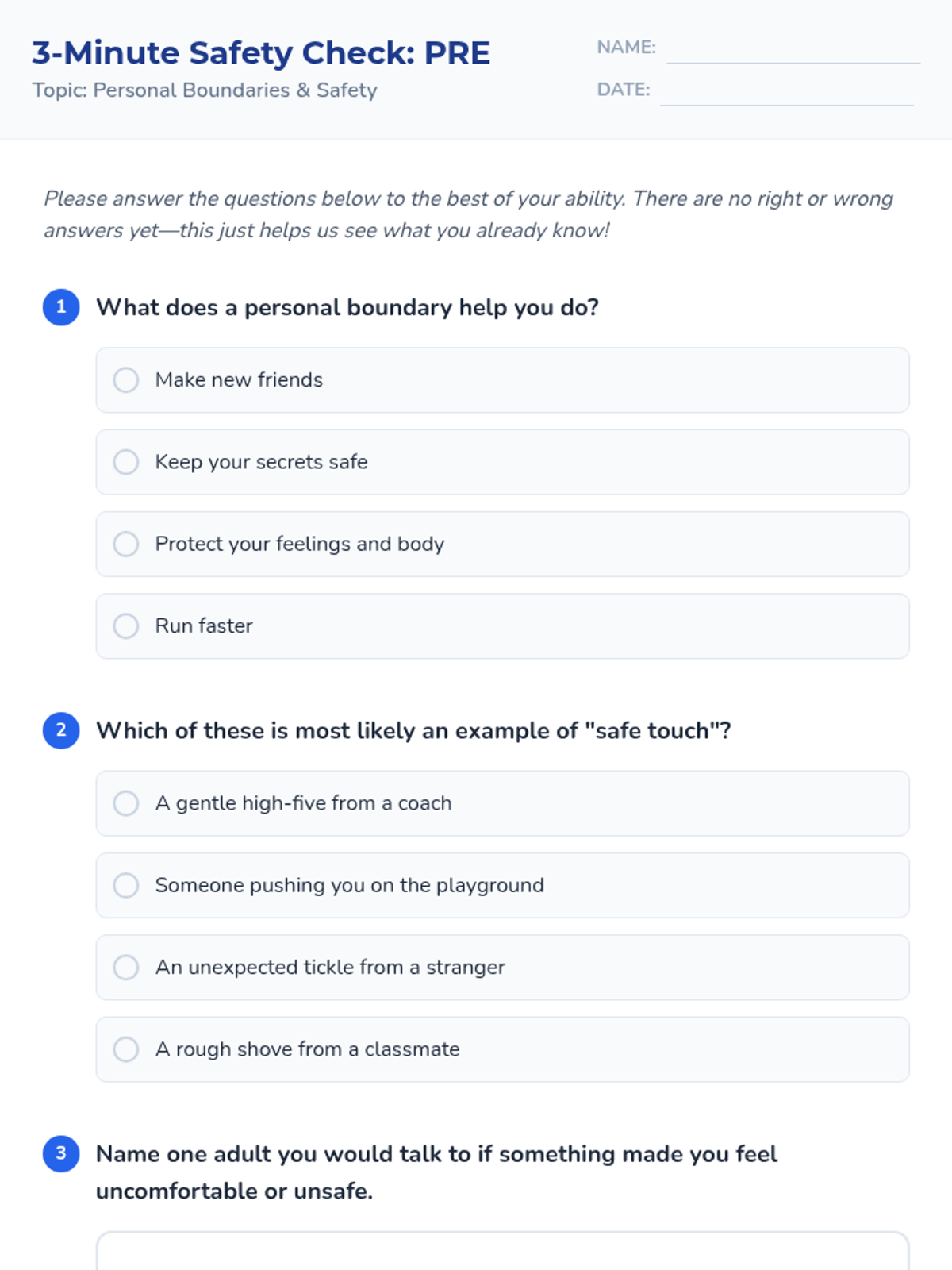The height and width of the screenshot is (1270, 952).
Task: Click the blue number 1 badge
Action: 61,307
